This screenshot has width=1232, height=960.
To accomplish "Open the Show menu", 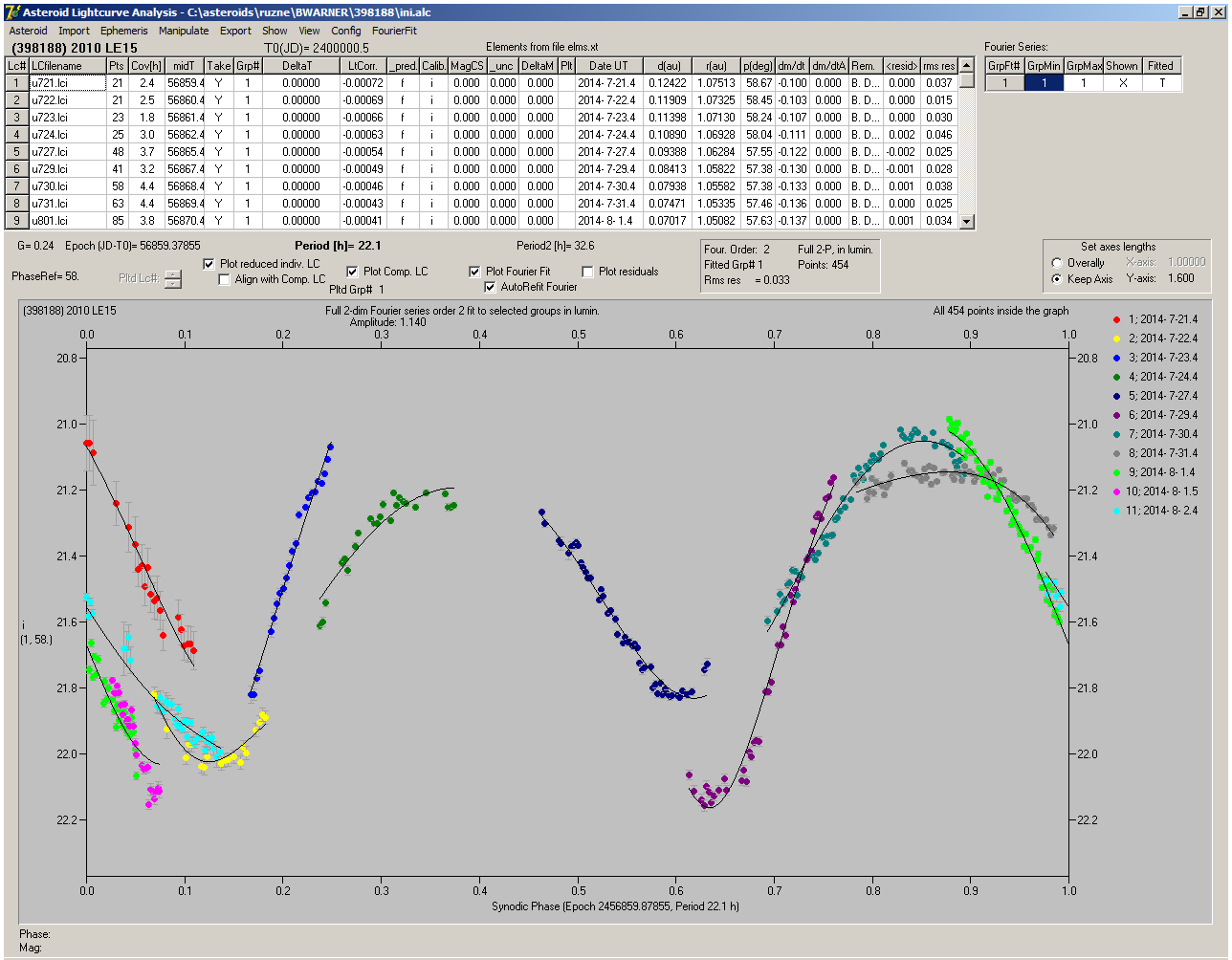I will click(x=275, y=31).
